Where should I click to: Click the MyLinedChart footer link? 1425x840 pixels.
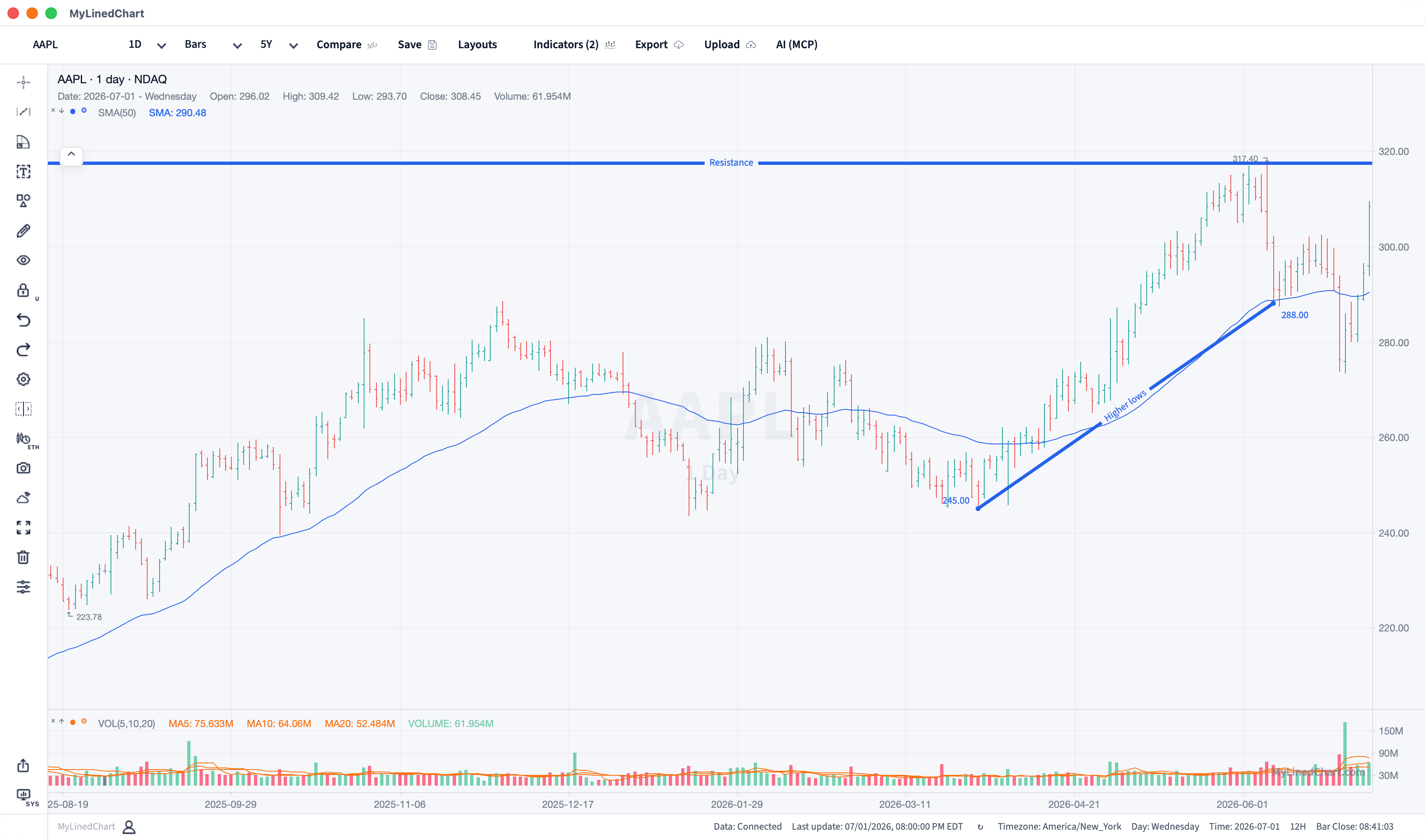[x=86, y=826]
